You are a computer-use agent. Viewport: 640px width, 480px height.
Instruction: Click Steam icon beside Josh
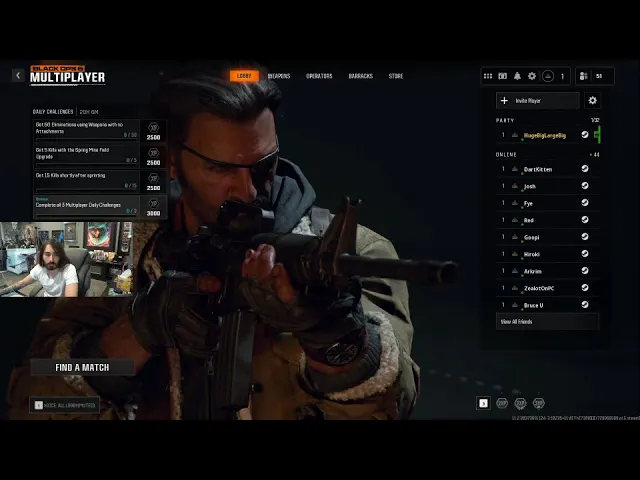pos(585,186)
